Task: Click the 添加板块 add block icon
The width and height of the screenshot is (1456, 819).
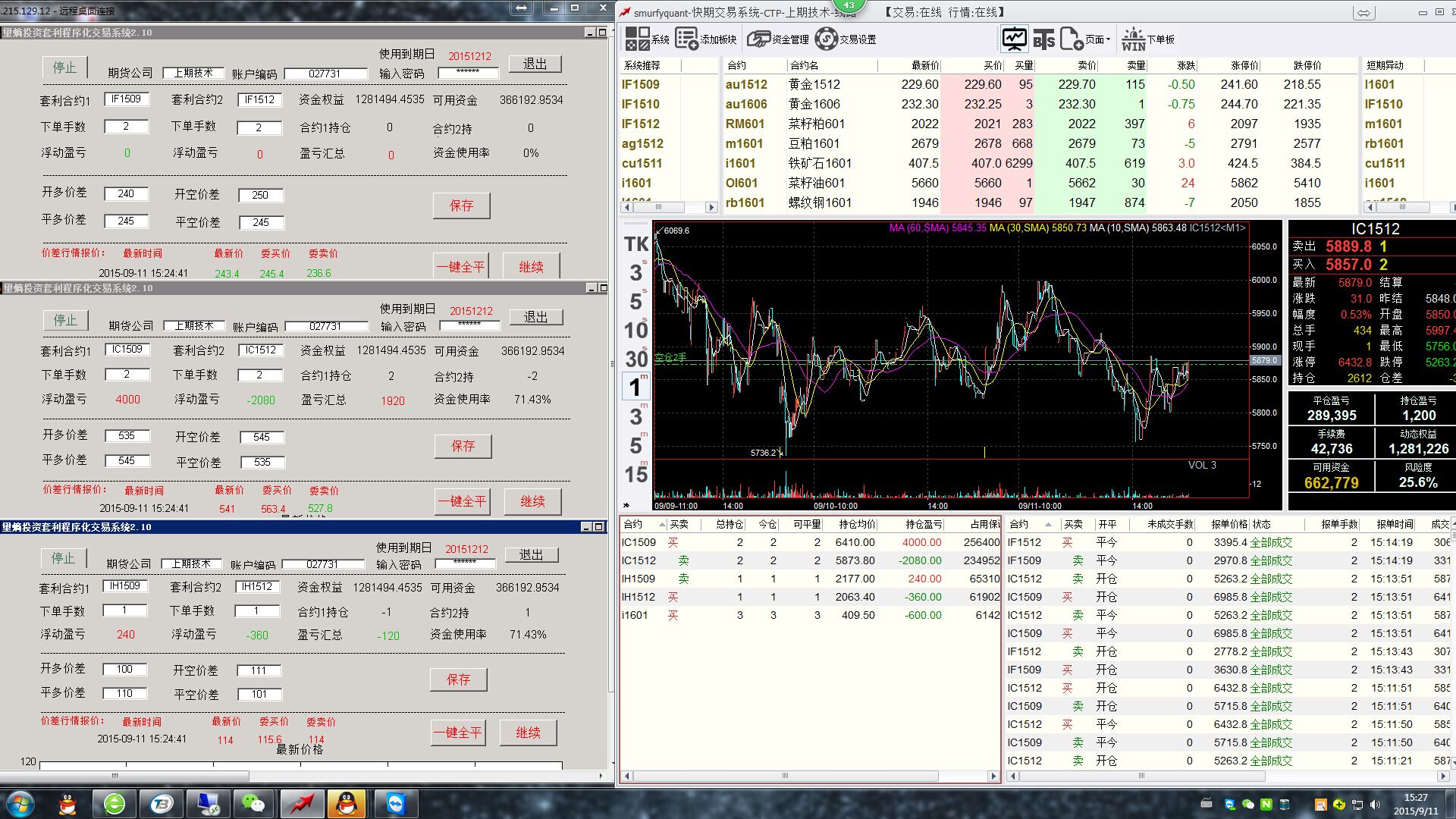Action: (687, 39)
